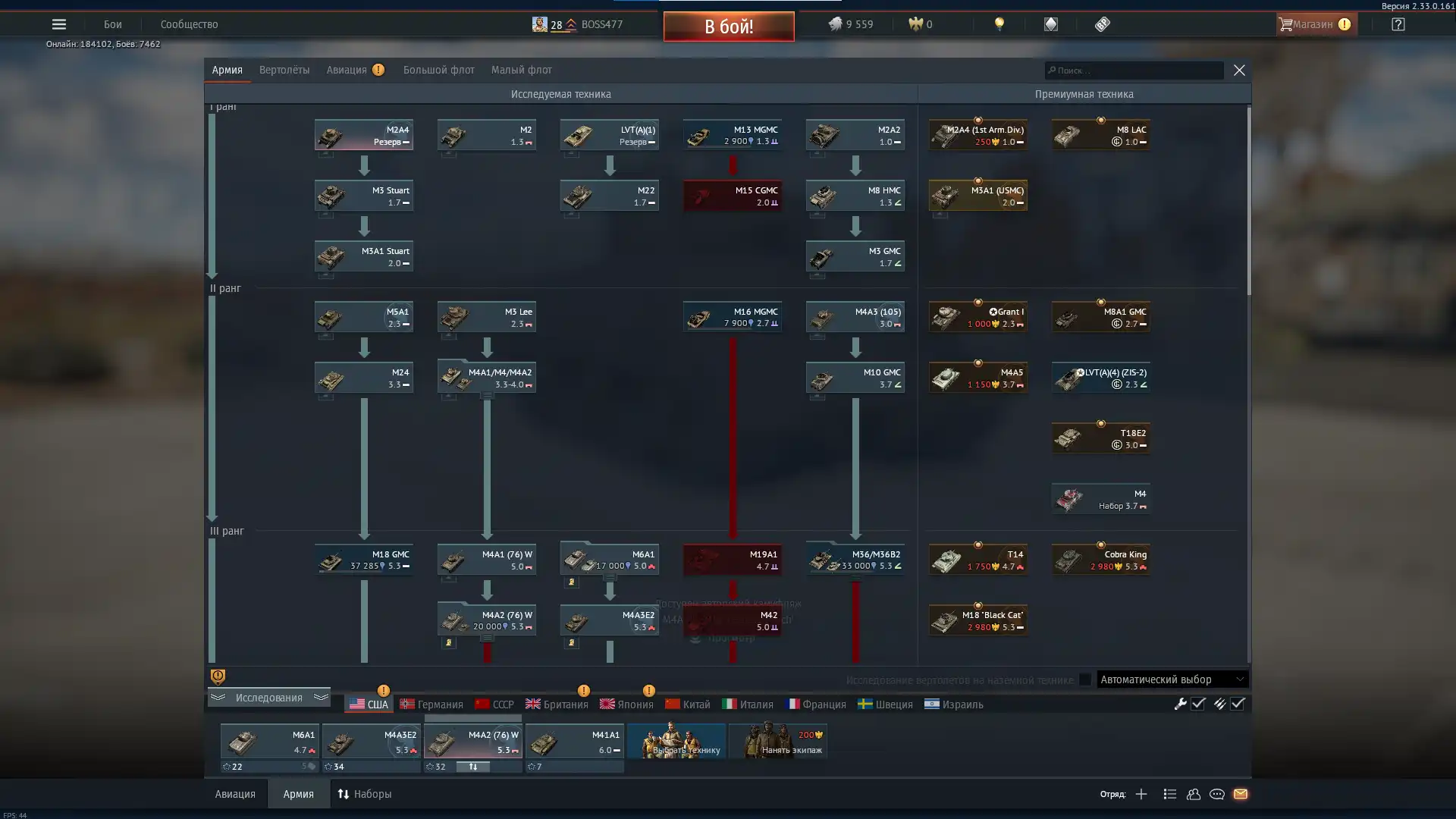Select the США nation
The width and height of the screenshot is (1456, 819).
pyautogui.click(x=369, y=704)
